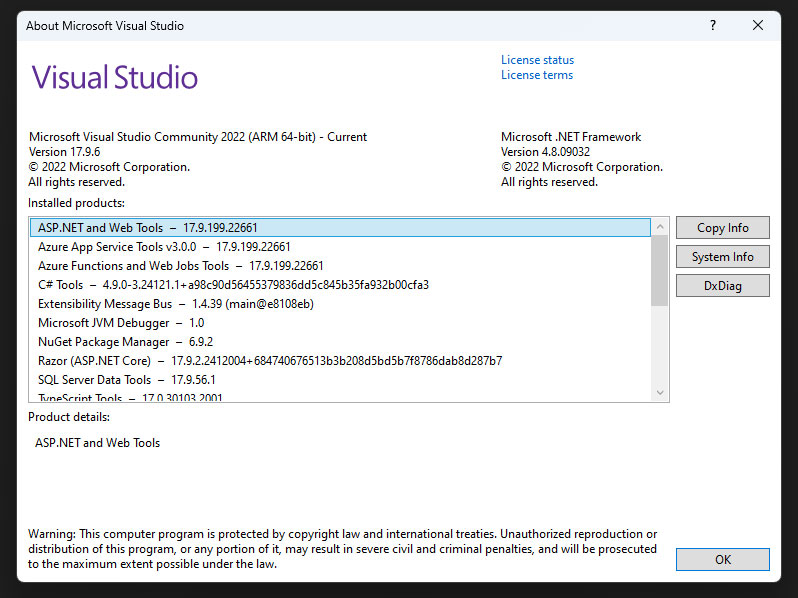Viewport: 798px width, 598px height.
Task: Select the C# Tools entry
Action: (340, 284)
